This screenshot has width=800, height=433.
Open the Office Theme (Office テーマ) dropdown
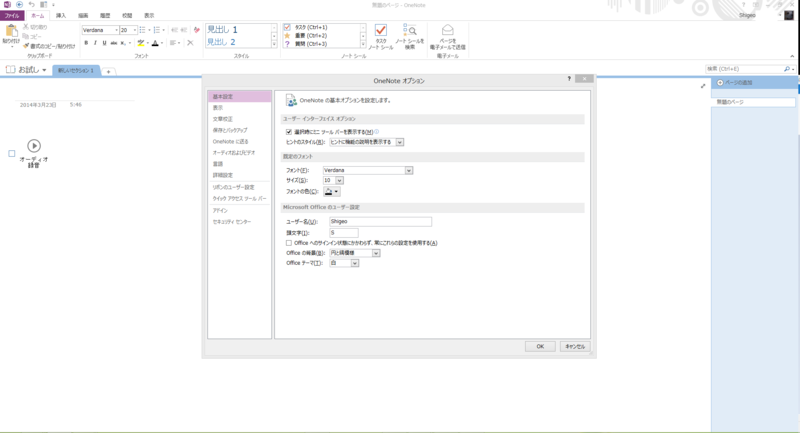[x=355, y=263]
